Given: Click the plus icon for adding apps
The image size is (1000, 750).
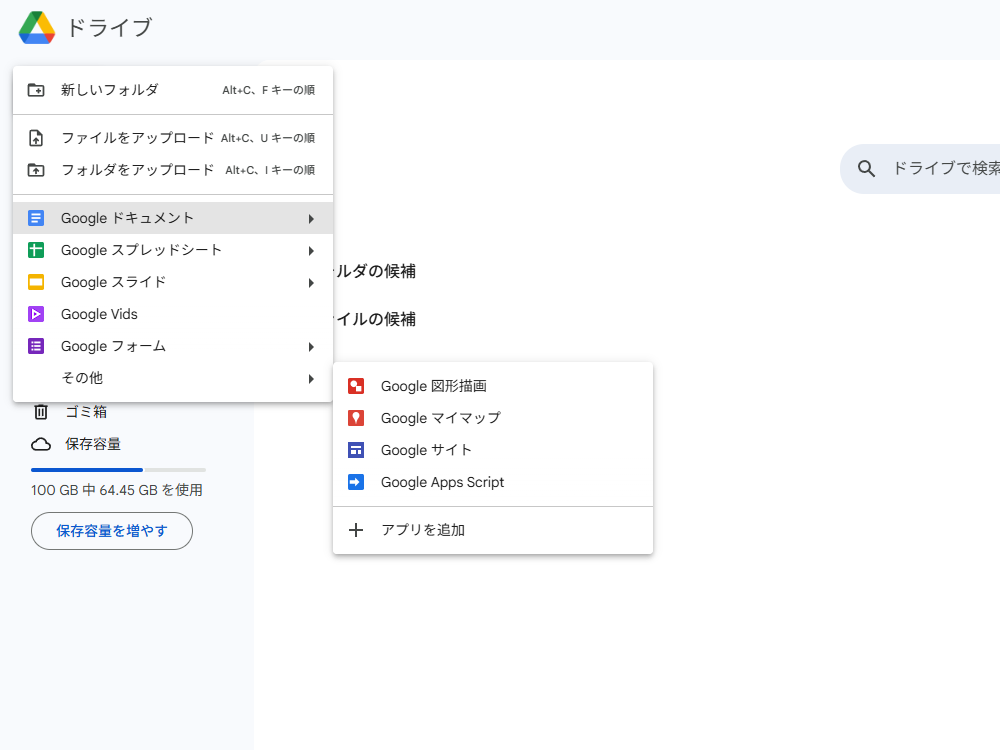Looking at the screenshot, I should 356,530.
